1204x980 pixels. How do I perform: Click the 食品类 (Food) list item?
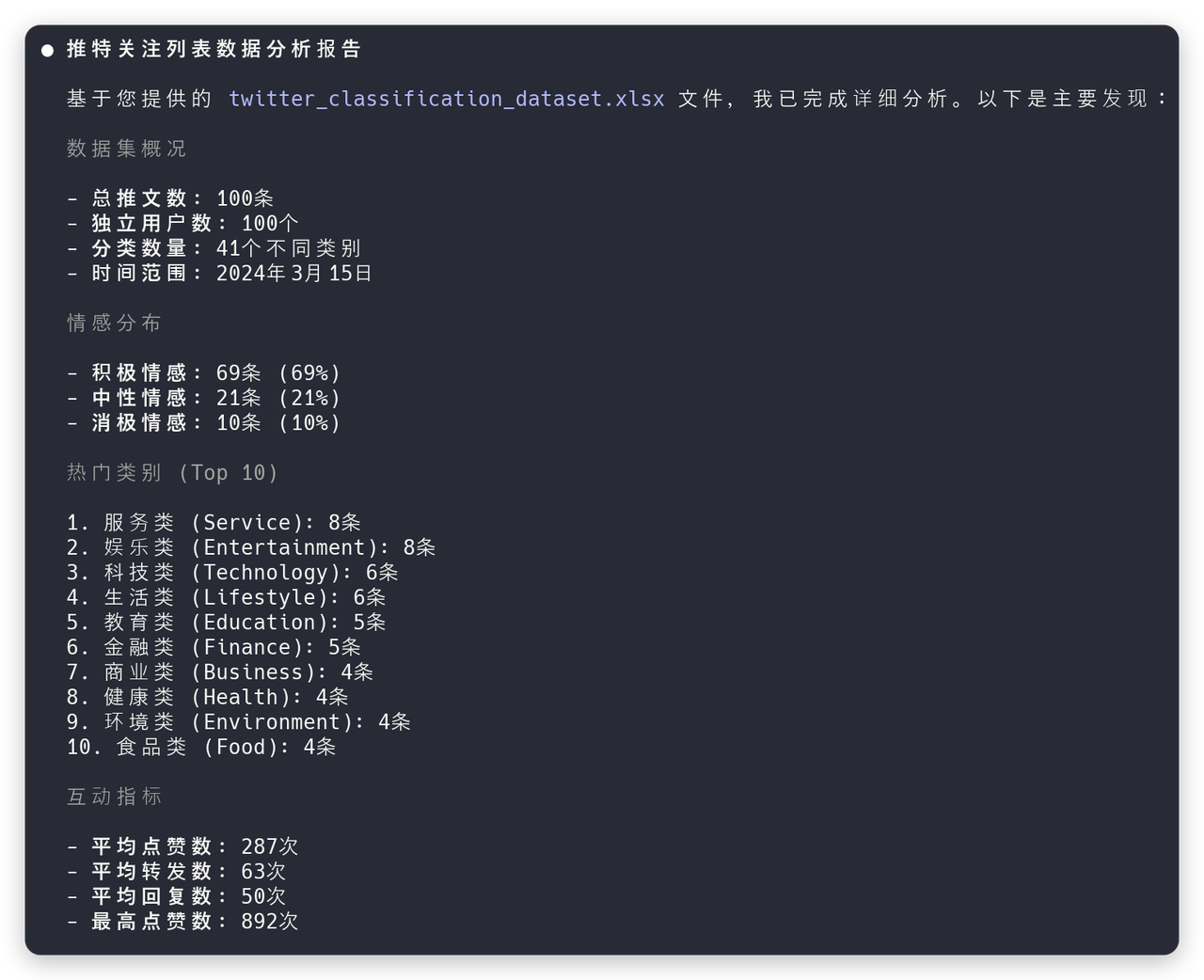(201, 747)
